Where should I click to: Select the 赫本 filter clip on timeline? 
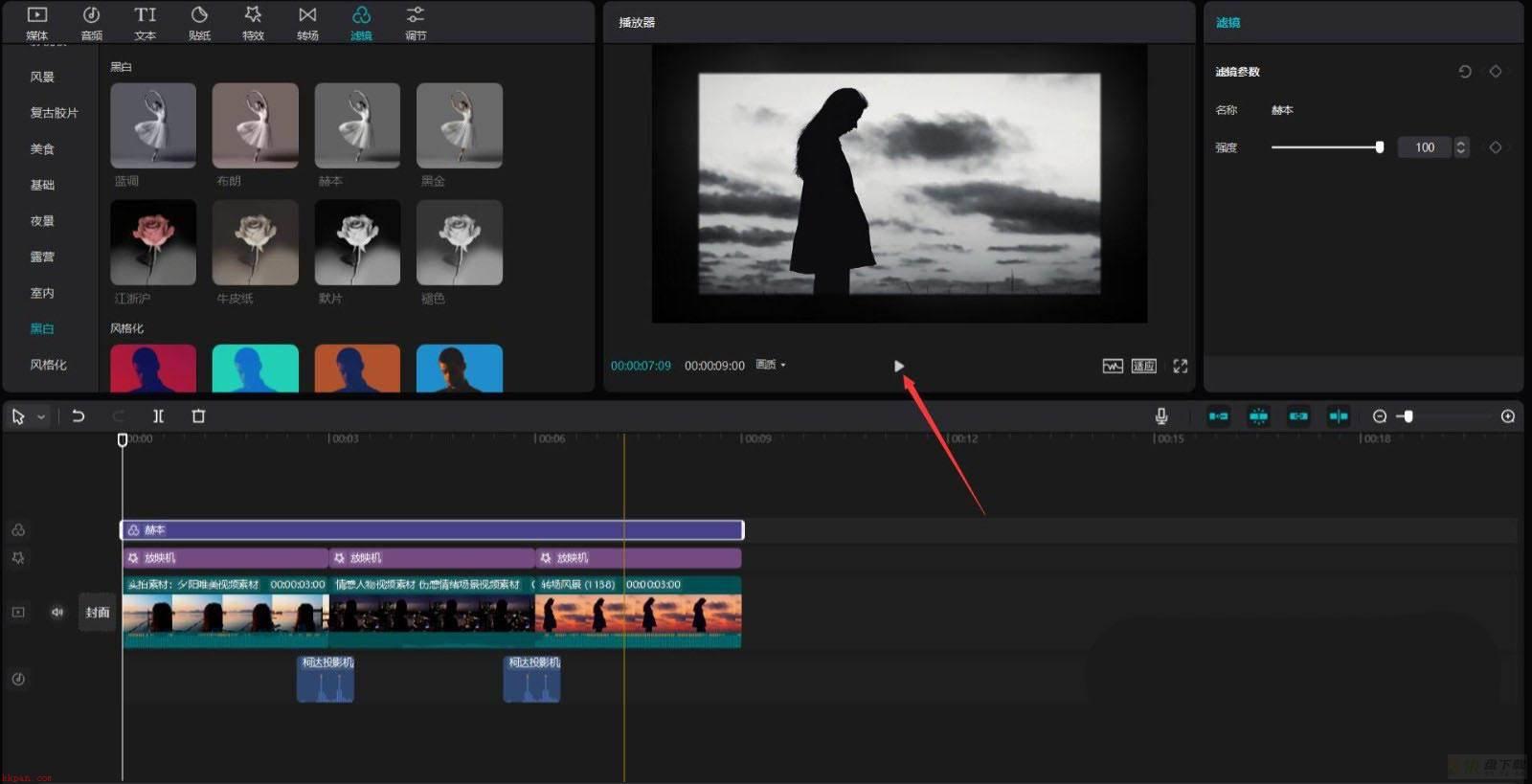(x=432, y=529)
